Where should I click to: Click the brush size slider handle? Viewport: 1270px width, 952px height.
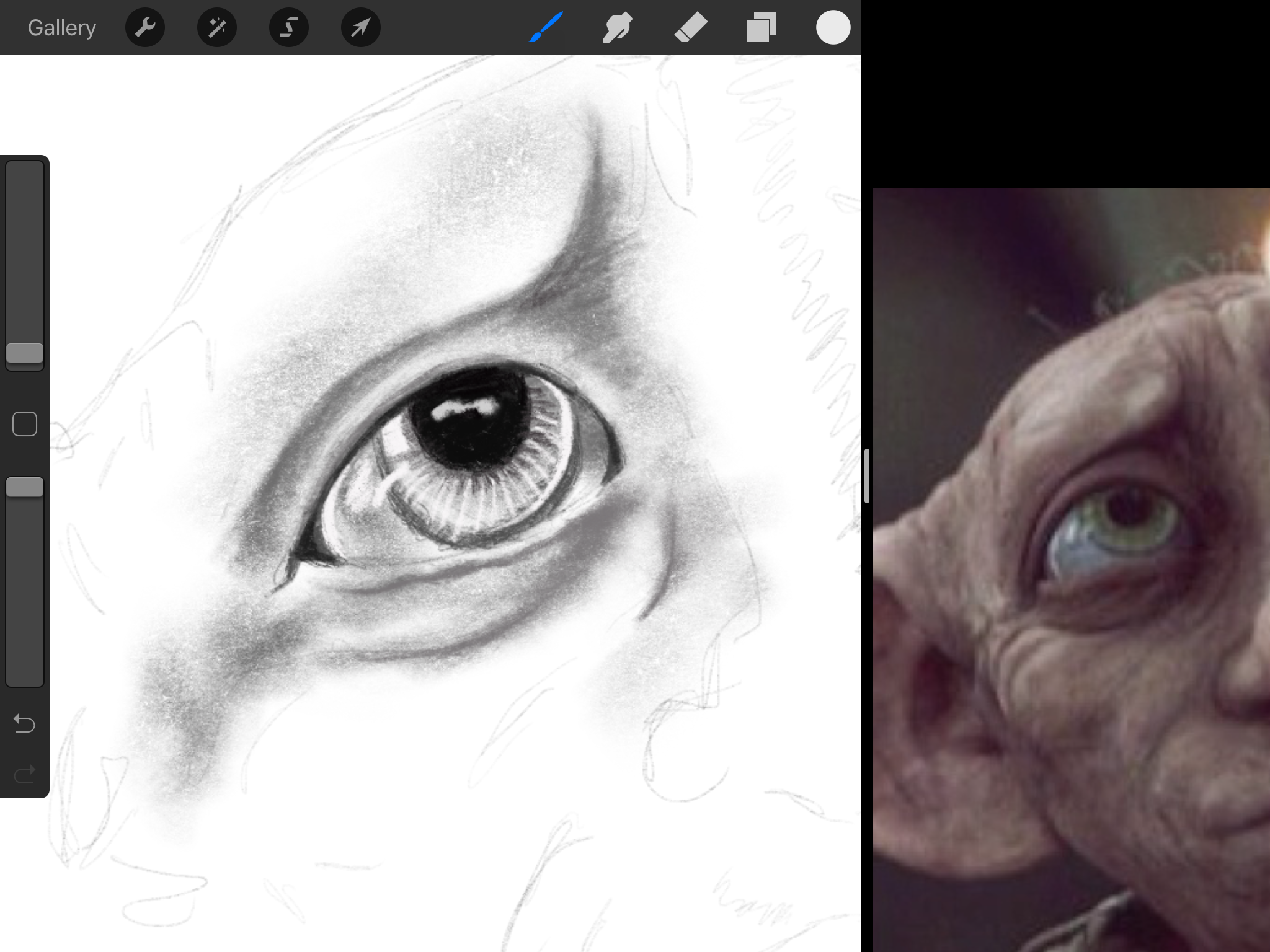click(x=25, y=353)
